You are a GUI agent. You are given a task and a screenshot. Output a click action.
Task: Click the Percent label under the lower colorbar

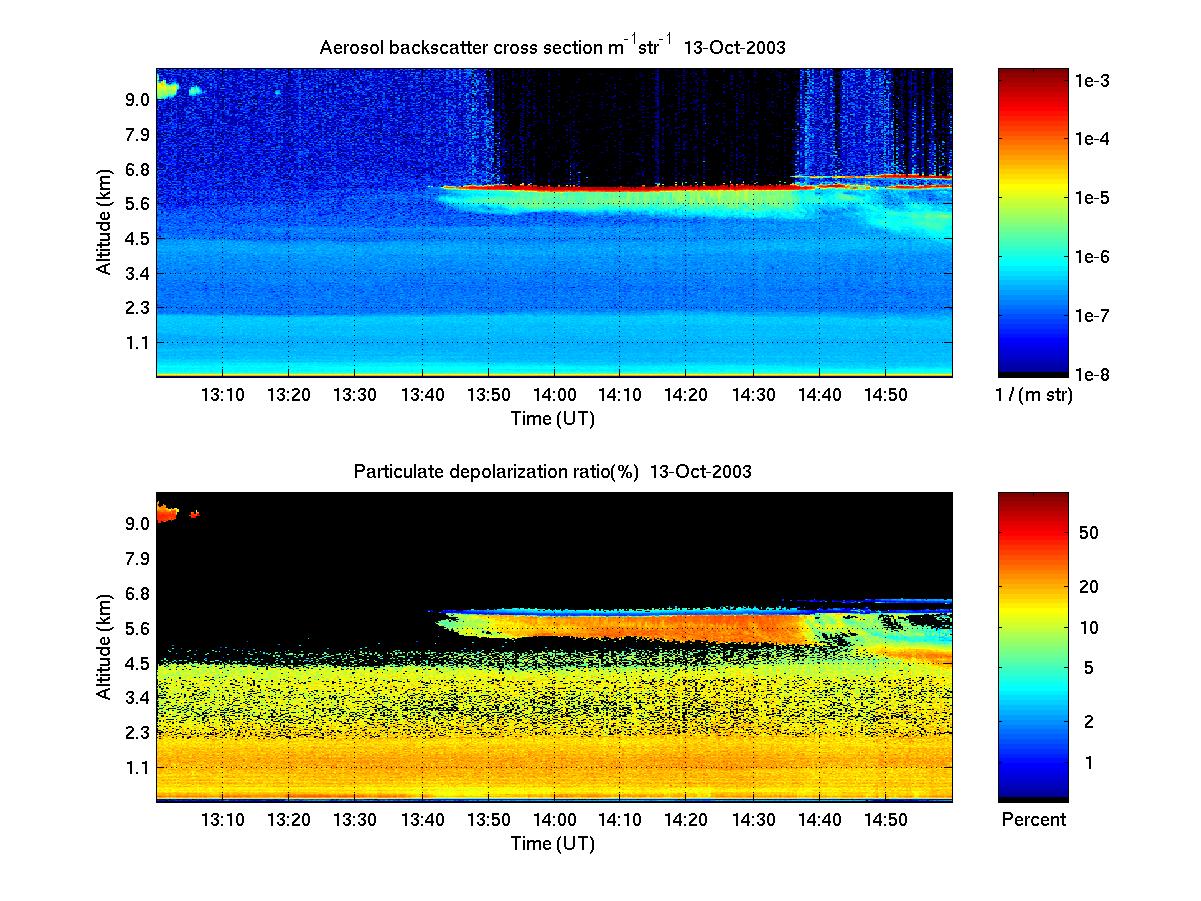pyautogui.click(x=1034, y=820)
